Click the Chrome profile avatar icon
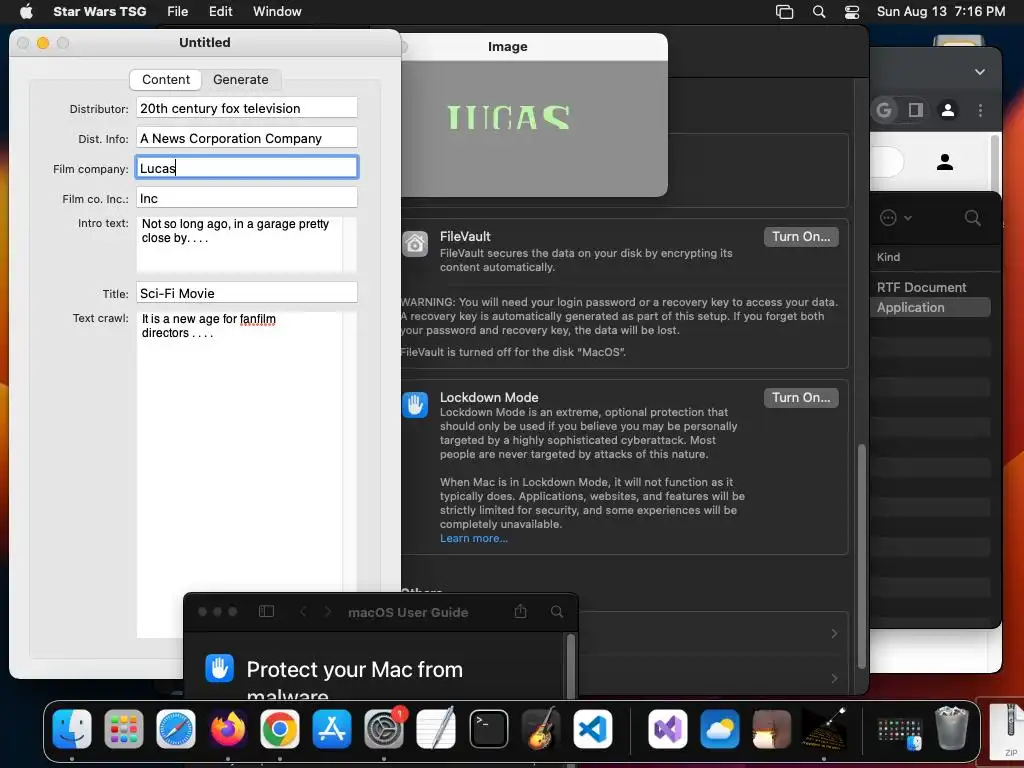 pos(948,110)
